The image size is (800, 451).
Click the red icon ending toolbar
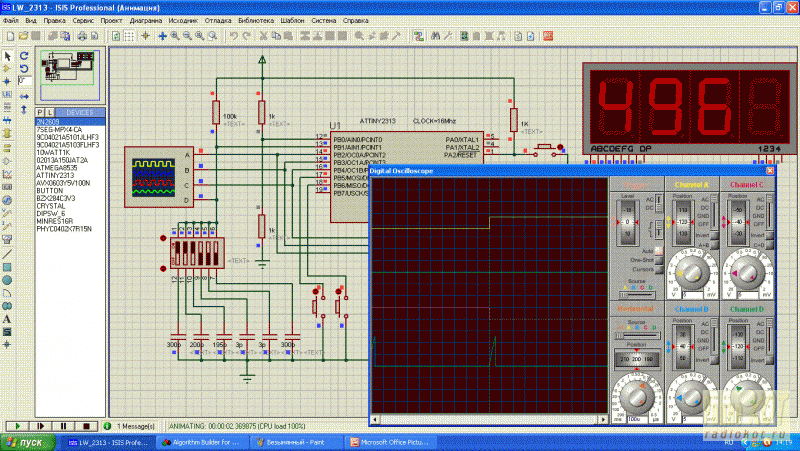(x=548, y=36)
